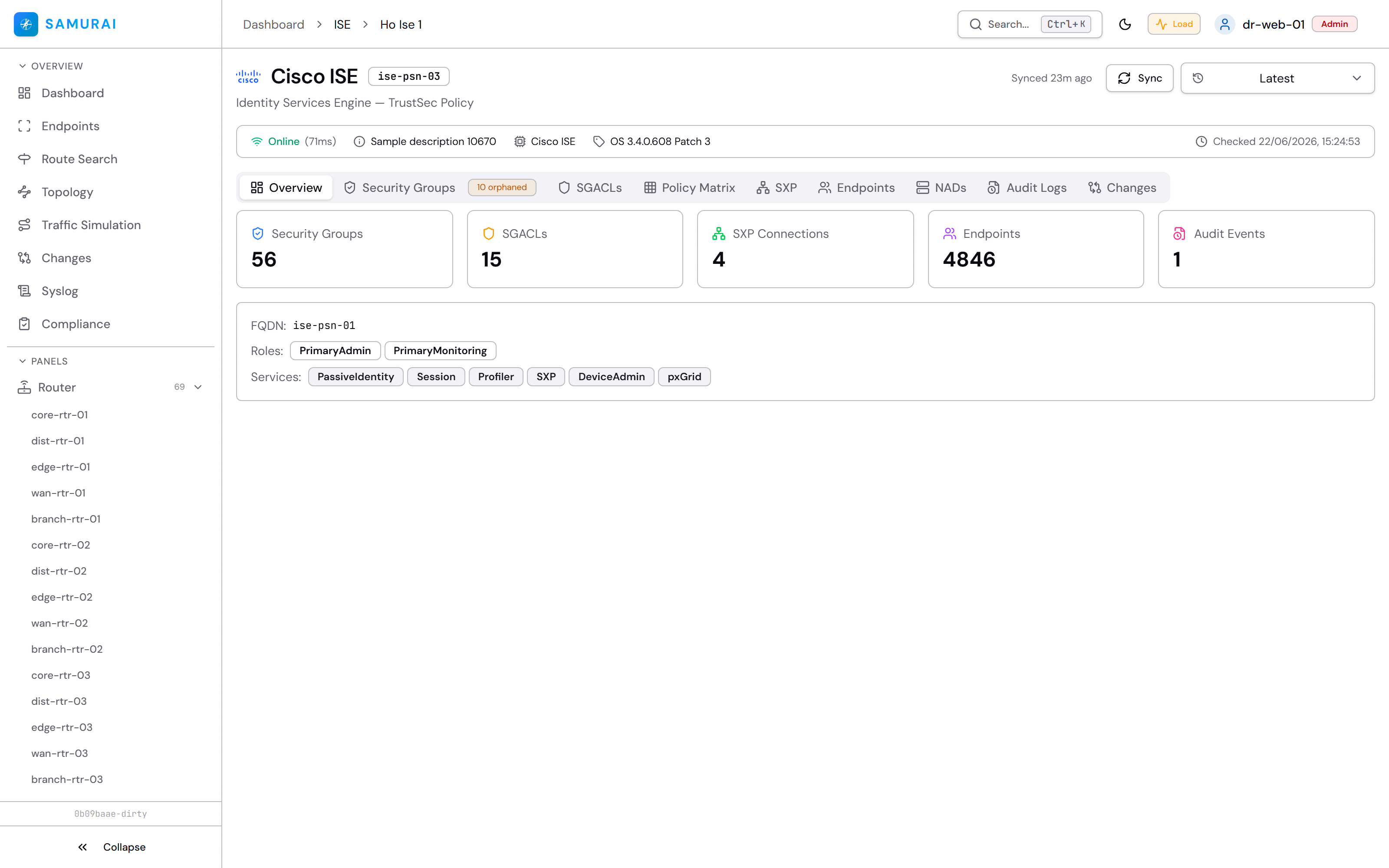Click the Compliance clipboard icon
The height and width of the screenshot is (868, 1389).
24,324
